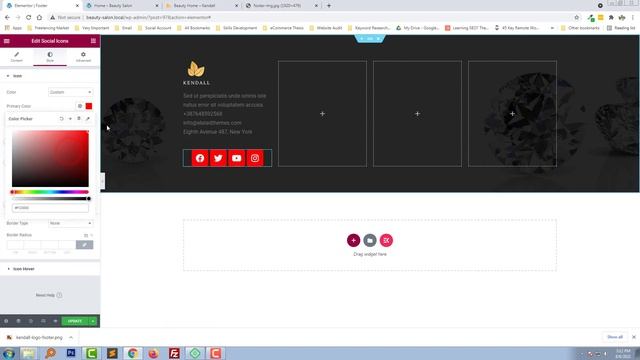This screenshot has width=640, height=360.
Task: Switch to the footer-img.jpg browser tab
Action: (x=281, y=6)
